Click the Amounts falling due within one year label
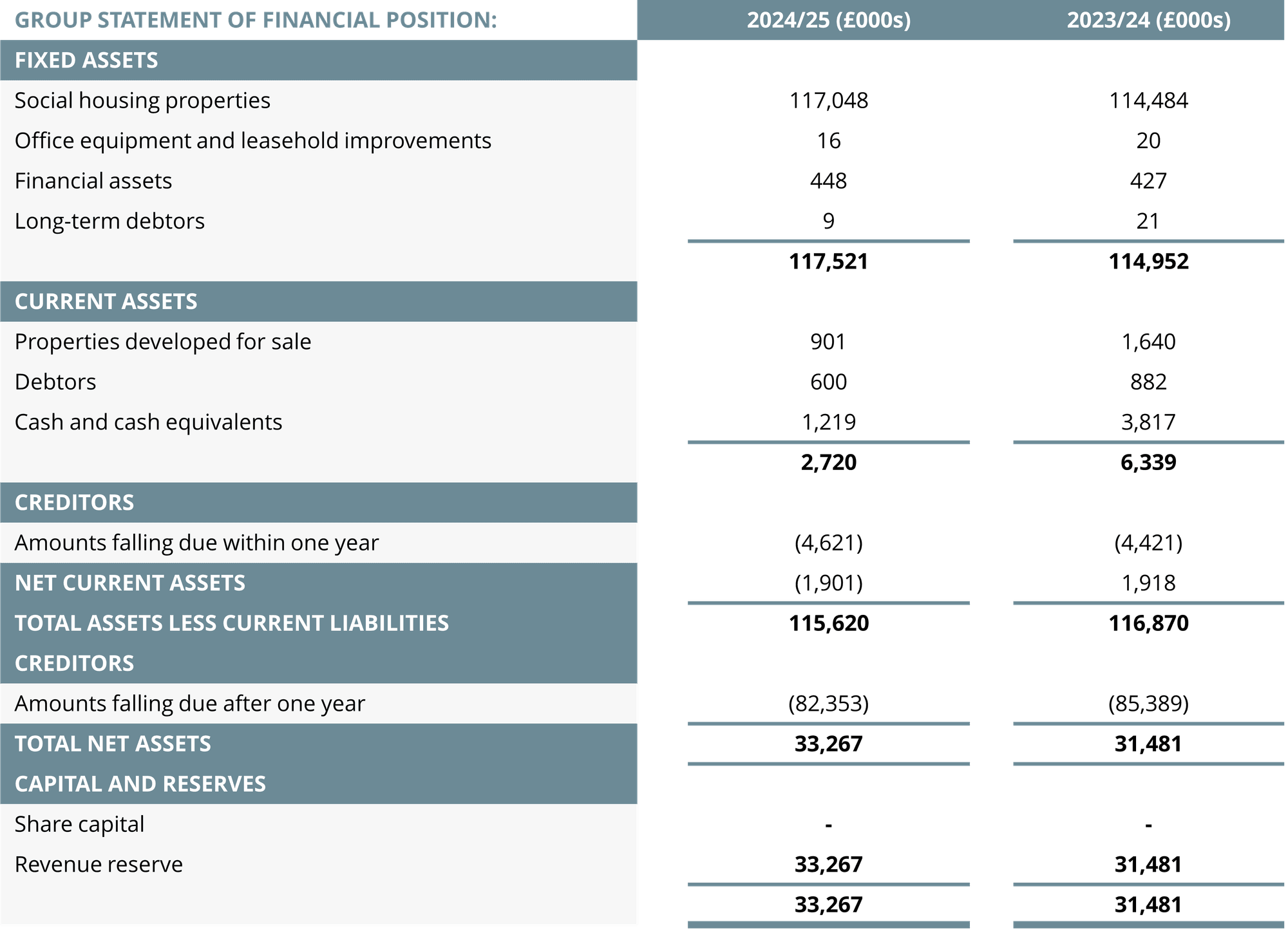1288x931 pixels. pyautogui.click(x=196, y=543)
